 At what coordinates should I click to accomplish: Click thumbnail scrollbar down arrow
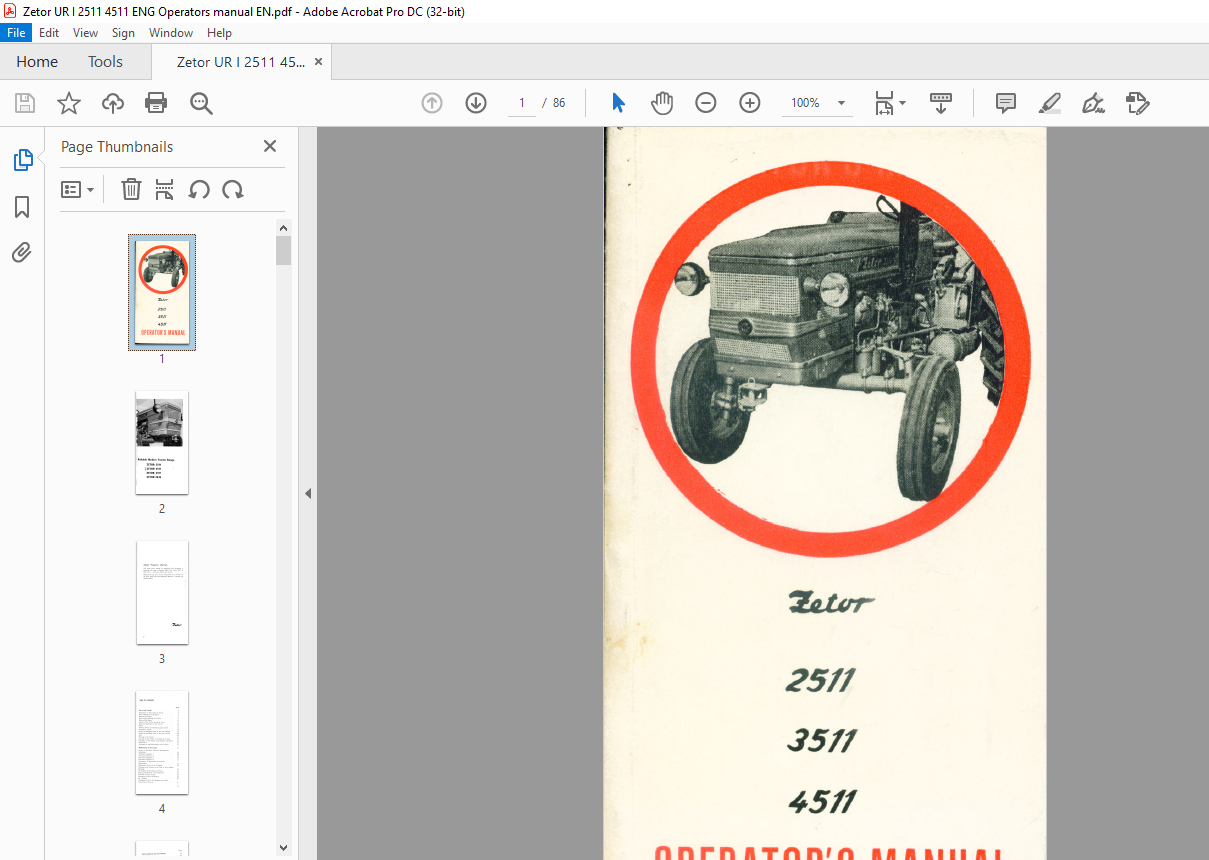coord(283,848)
